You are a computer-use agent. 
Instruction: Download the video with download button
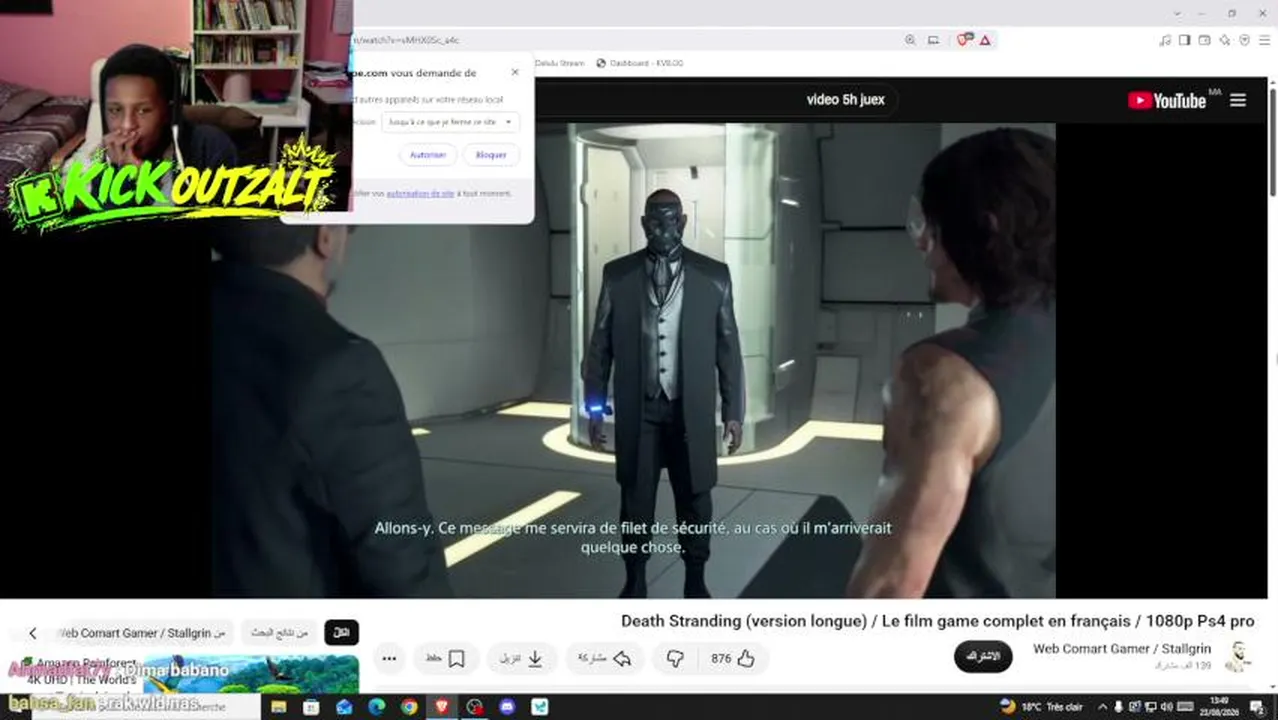[522, 658]
